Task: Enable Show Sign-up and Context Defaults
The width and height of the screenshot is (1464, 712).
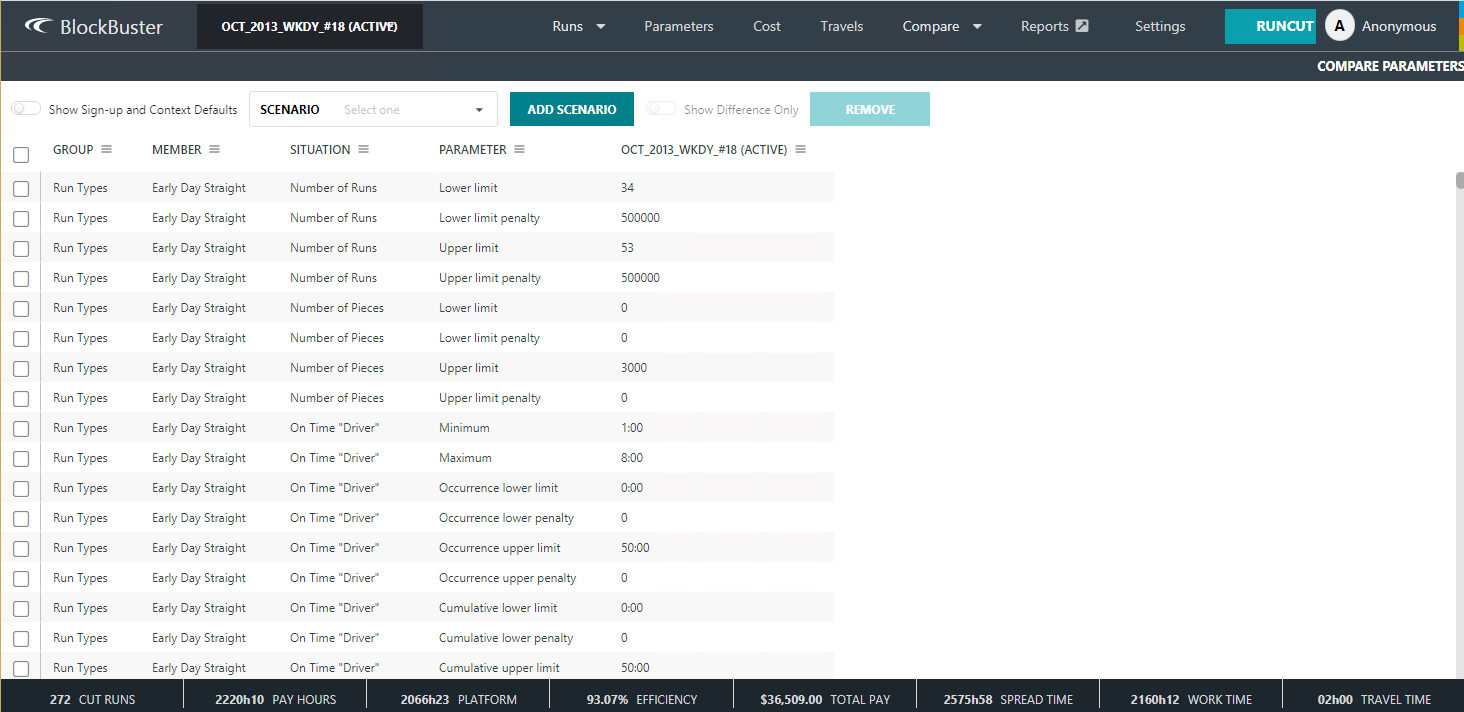Action: (x=25, y=106)
